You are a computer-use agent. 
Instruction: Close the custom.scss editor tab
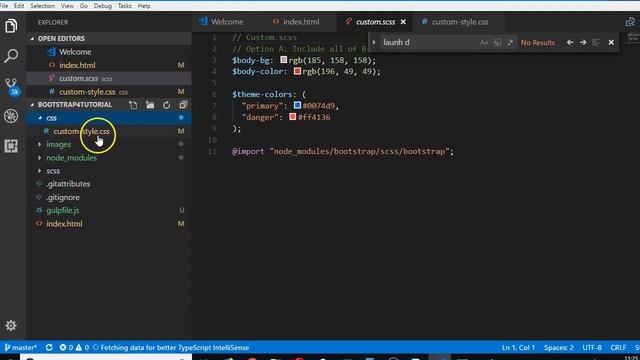[x=403, y=22]
